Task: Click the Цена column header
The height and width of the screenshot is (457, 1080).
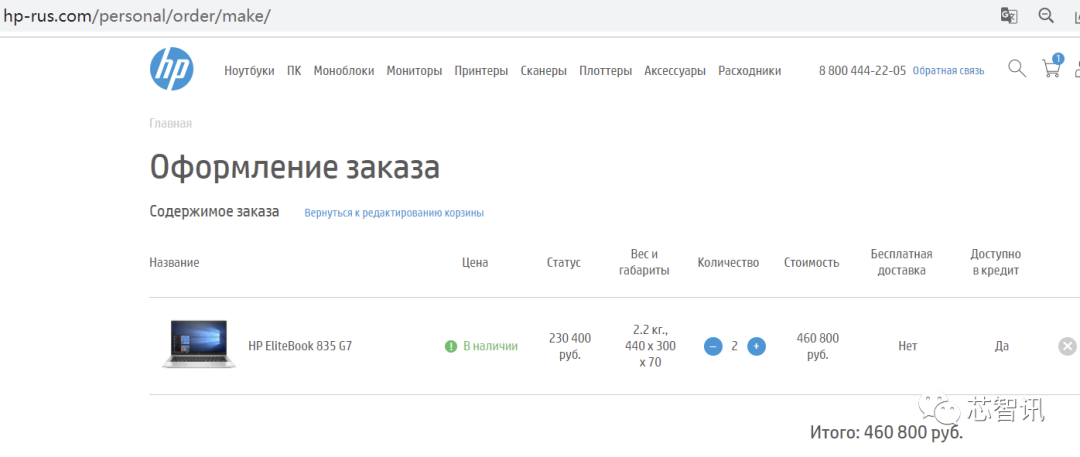Action: tap(475, 263)
